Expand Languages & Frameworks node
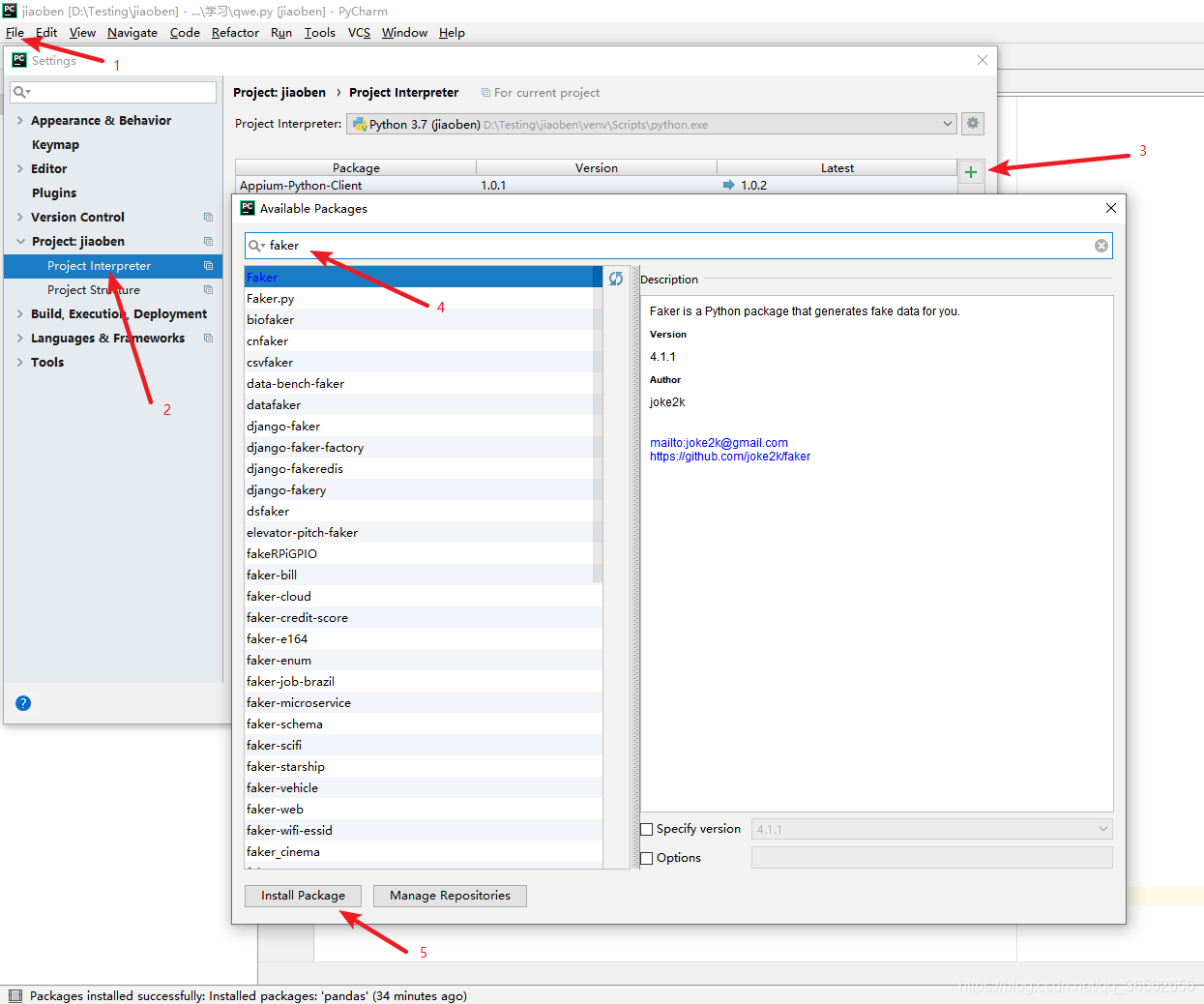1204x1004 pixels. point(19,339)
